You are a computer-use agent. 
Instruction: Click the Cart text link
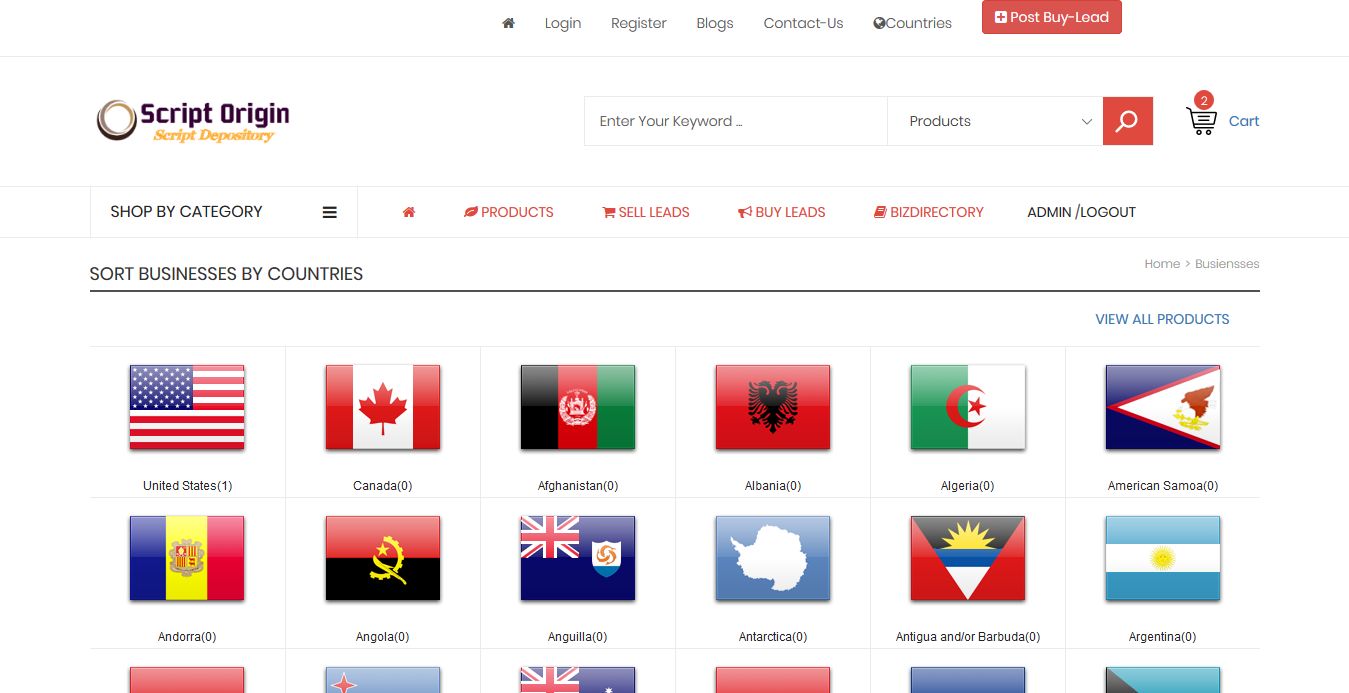pyautogui.click(x=1244, y=121)
